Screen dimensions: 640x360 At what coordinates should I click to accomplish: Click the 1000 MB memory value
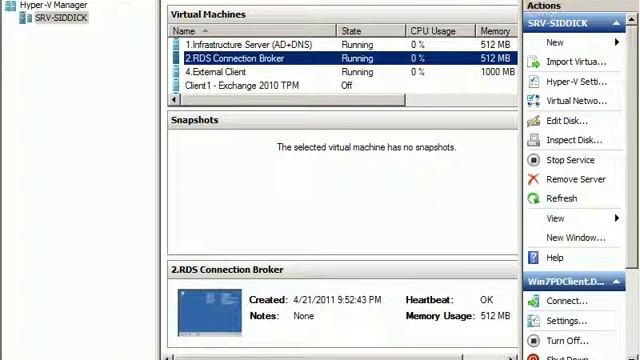click(498, 72)
